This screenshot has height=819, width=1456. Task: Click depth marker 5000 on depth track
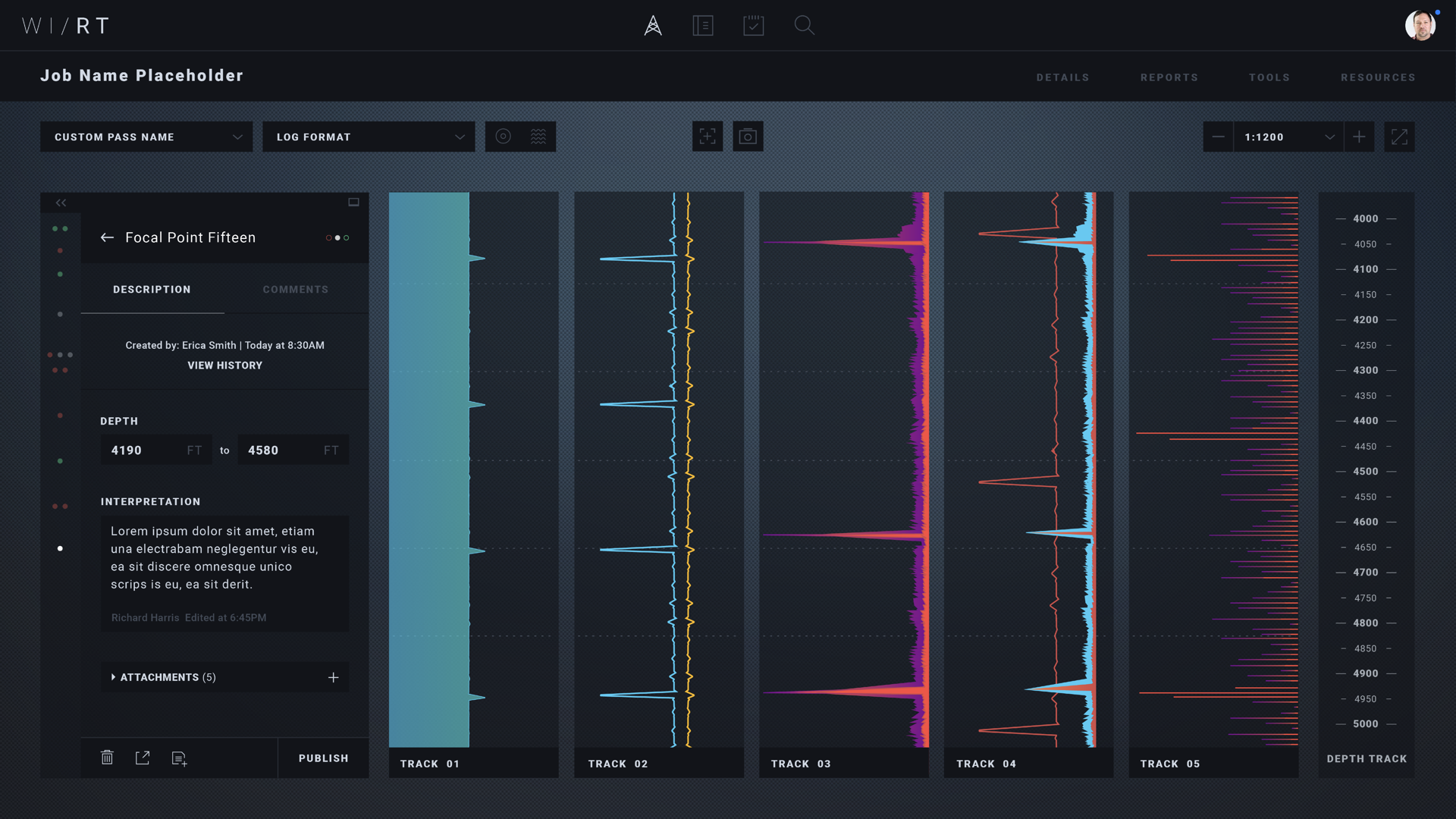pyautogui.click(x=1366, y=724)
